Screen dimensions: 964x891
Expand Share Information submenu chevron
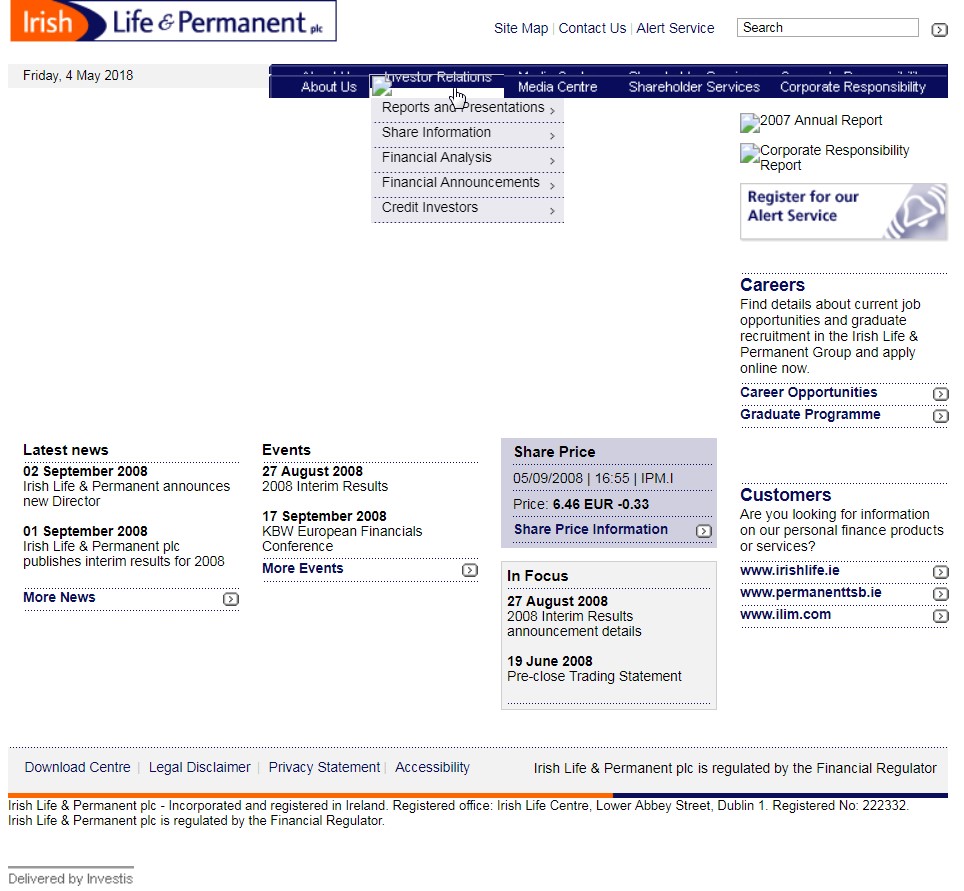click(x=552, y=136)
